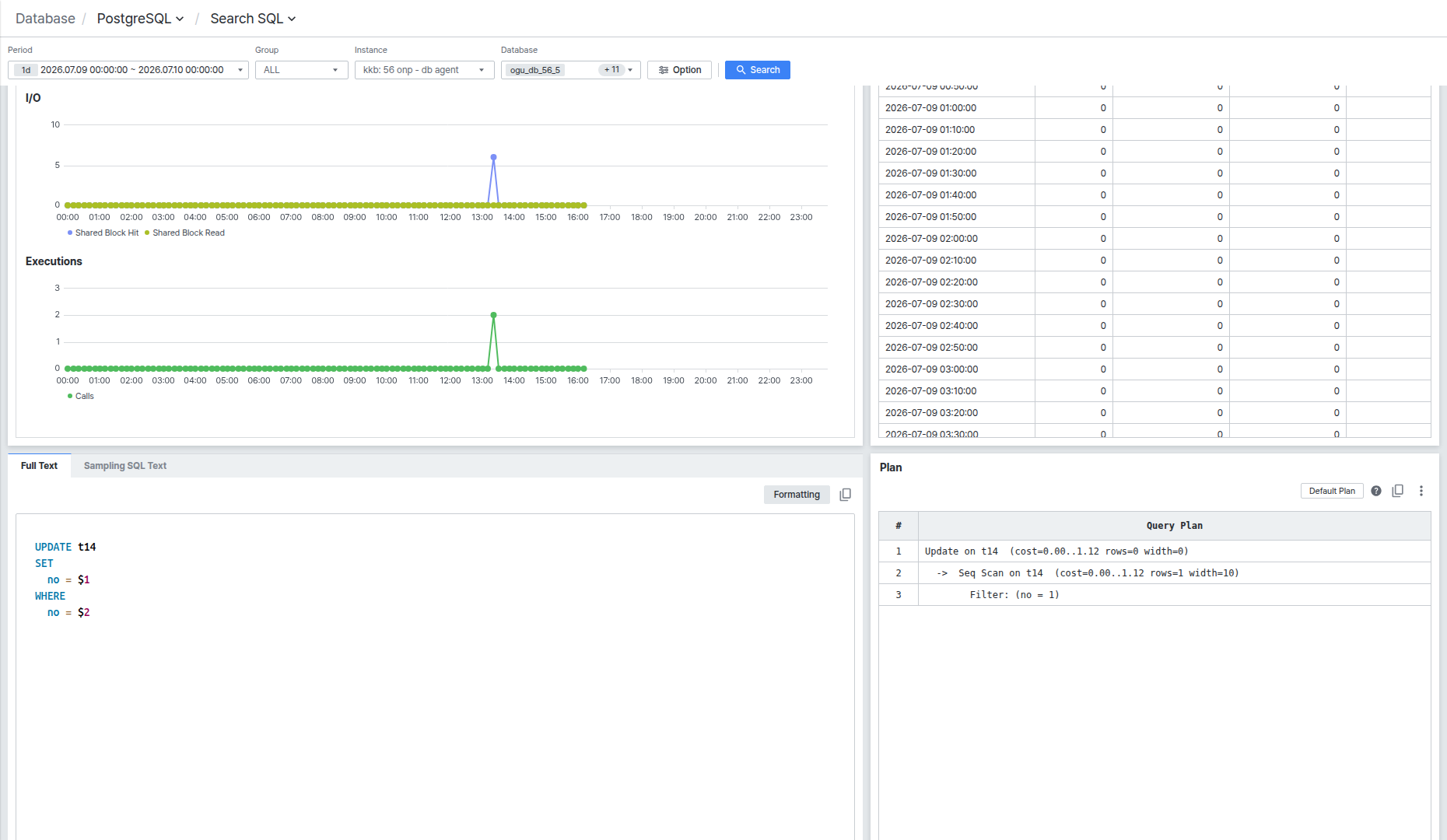The image size is (1447, 840).
Task: Click the magnifier Search button
Action: pyautogui.click(x=758, y=70)
